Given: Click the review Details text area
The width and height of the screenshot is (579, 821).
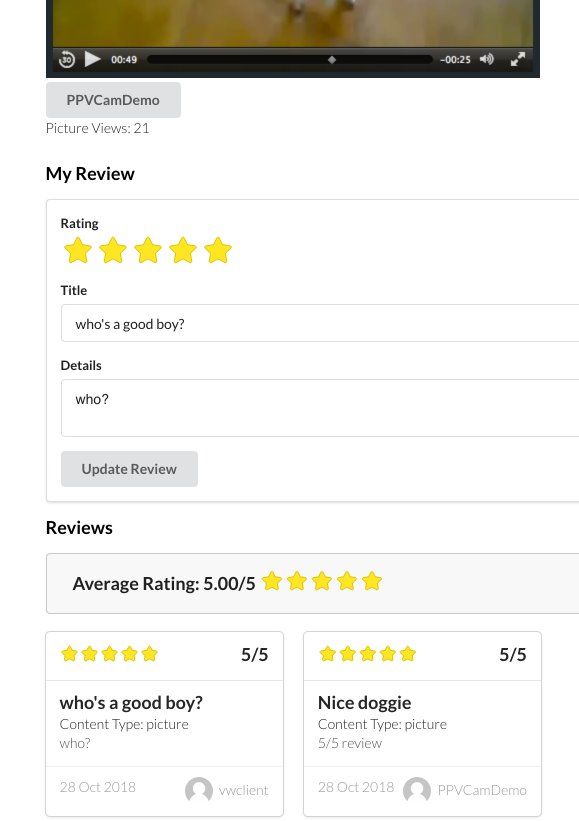Looking at the screenshot, I should 320,408.
